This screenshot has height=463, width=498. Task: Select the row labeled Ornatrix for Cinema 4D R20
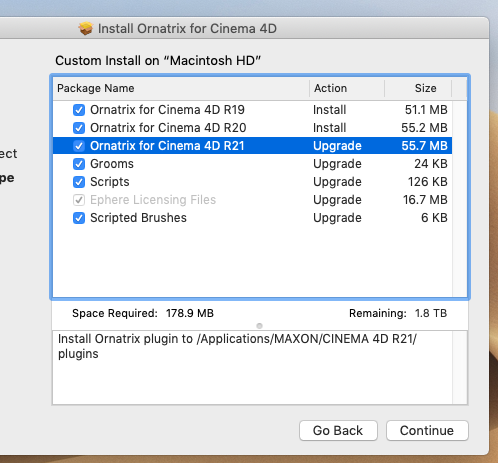point(252,128)
